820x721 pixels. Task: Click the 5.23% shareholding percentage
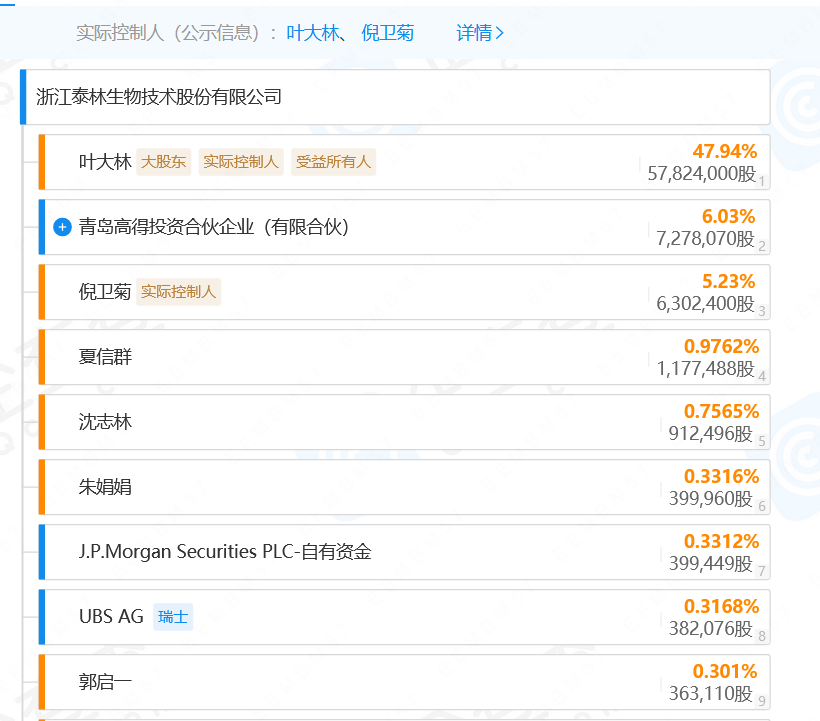728,281
